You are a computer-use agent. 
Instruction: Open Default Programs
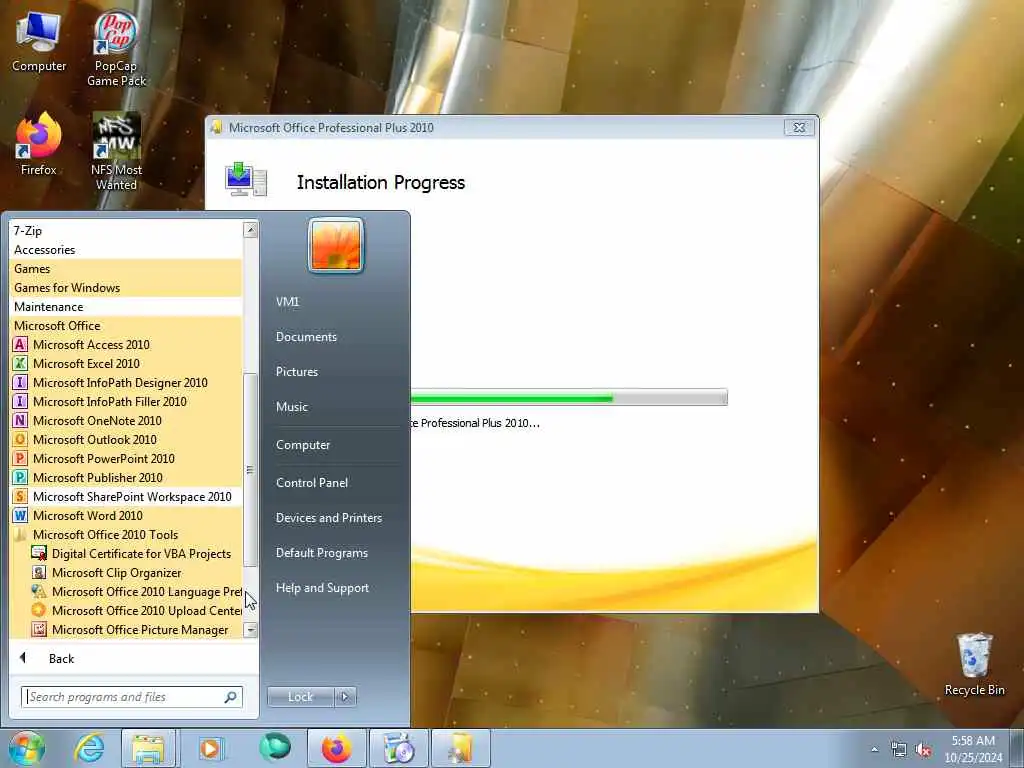(321, 552)
